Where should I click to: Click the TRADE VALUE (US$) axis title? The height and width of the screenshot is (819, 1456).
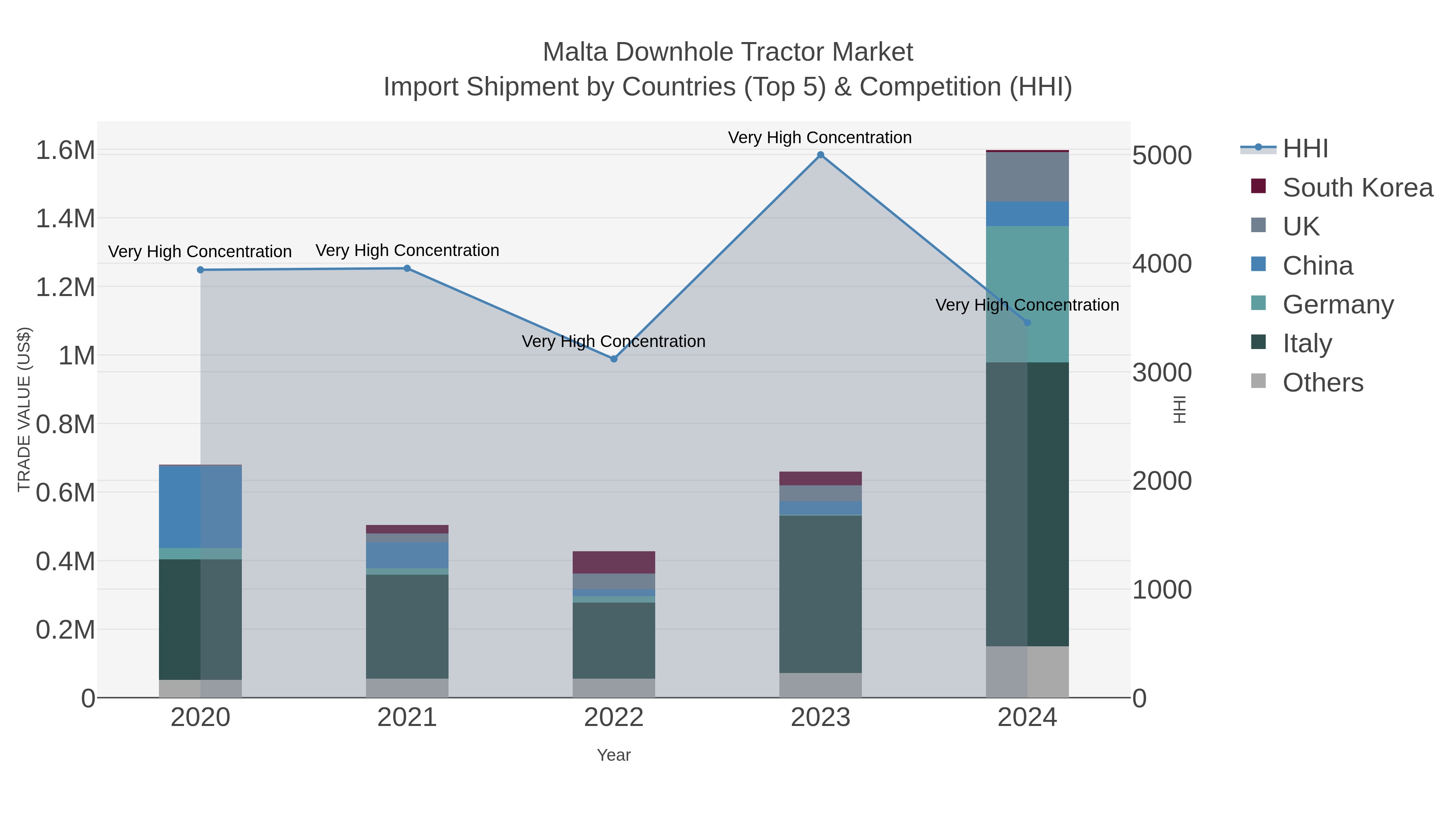click(24, 409)
